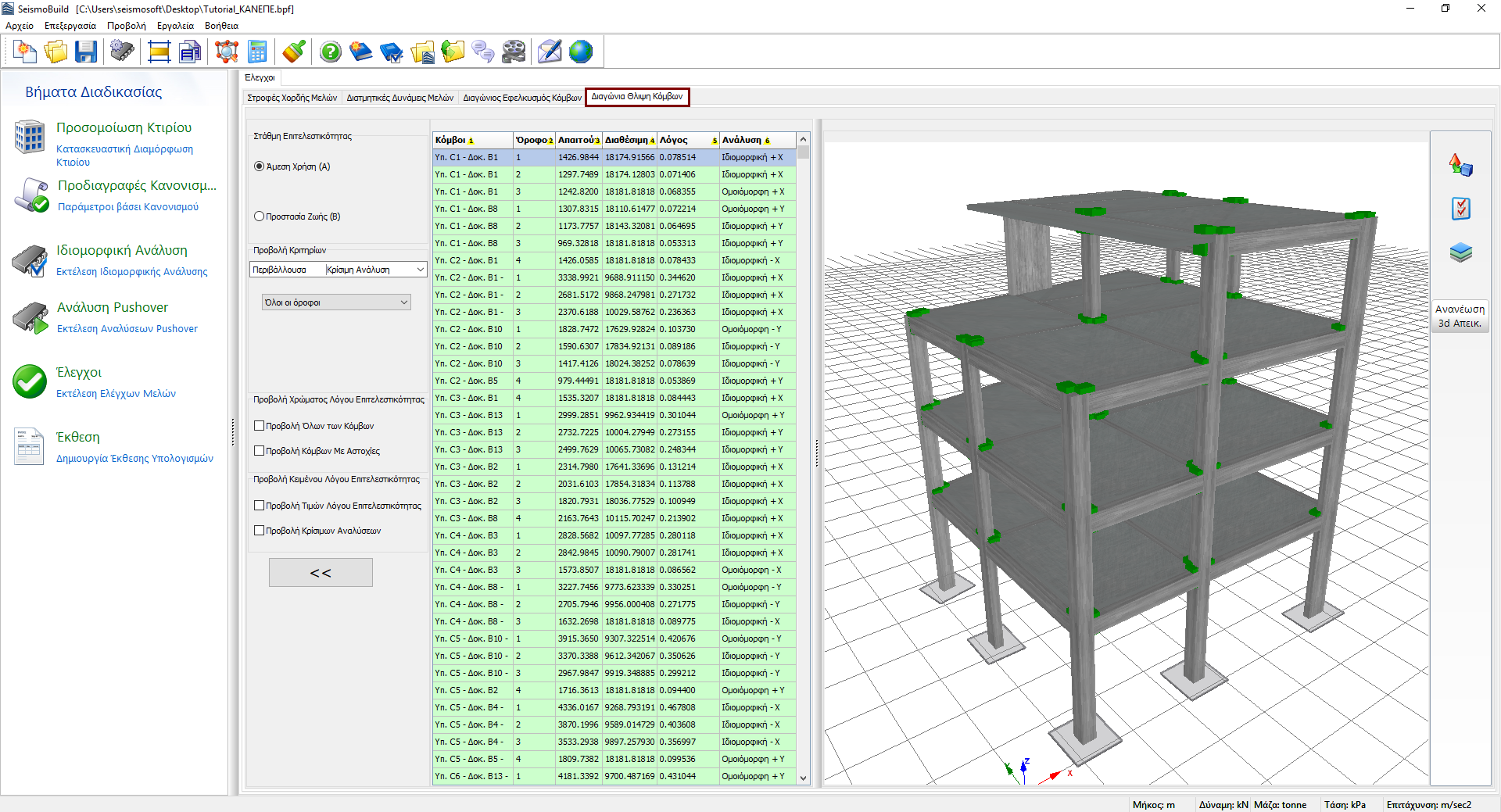Switch to Στροφές Χορδής Μελών tab
The width and height of the screenshot is (1501, 812).
click(292, 98)
